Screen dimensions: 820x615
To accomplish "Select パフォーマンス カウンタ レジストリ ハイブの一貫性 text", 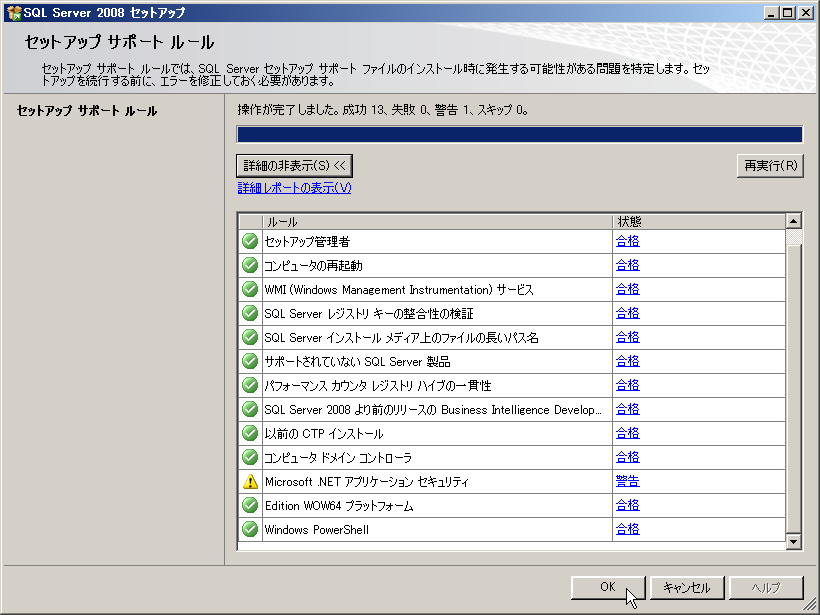I will [x=378, y=386].
